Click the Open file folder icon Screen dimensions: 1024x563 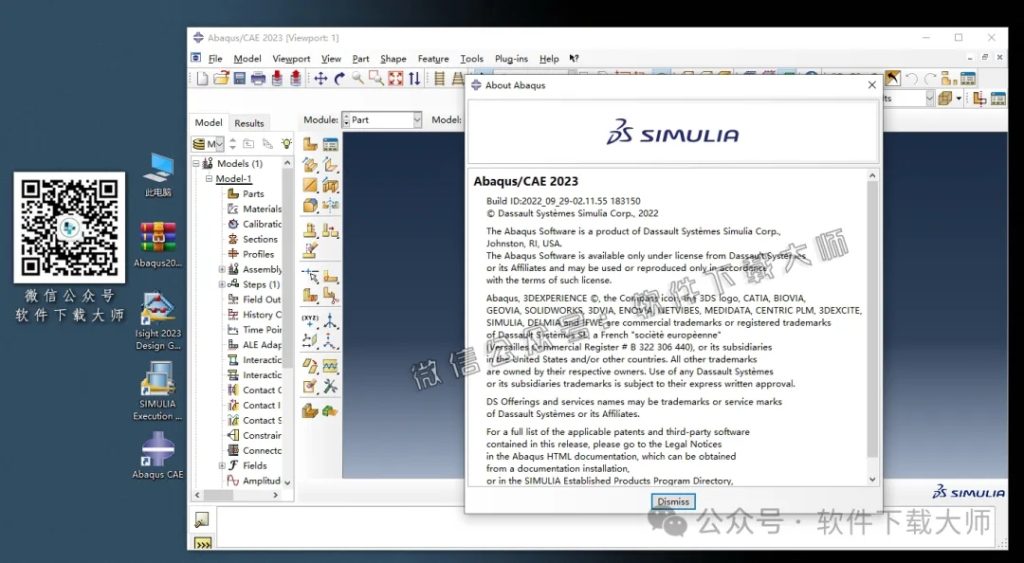pos(221,79)
